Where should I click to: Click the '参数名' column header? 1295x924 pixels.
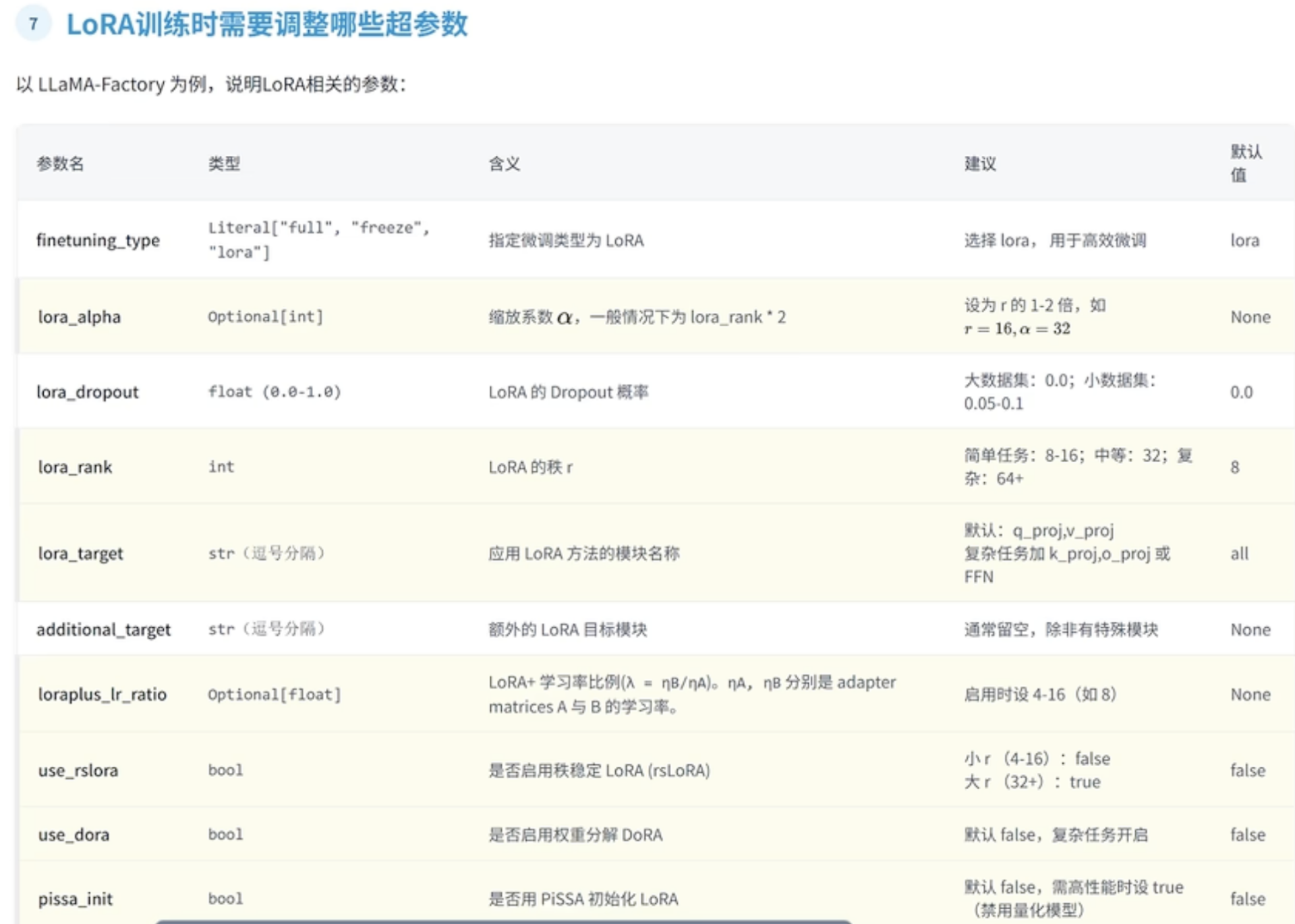click(x=60, y=163)
